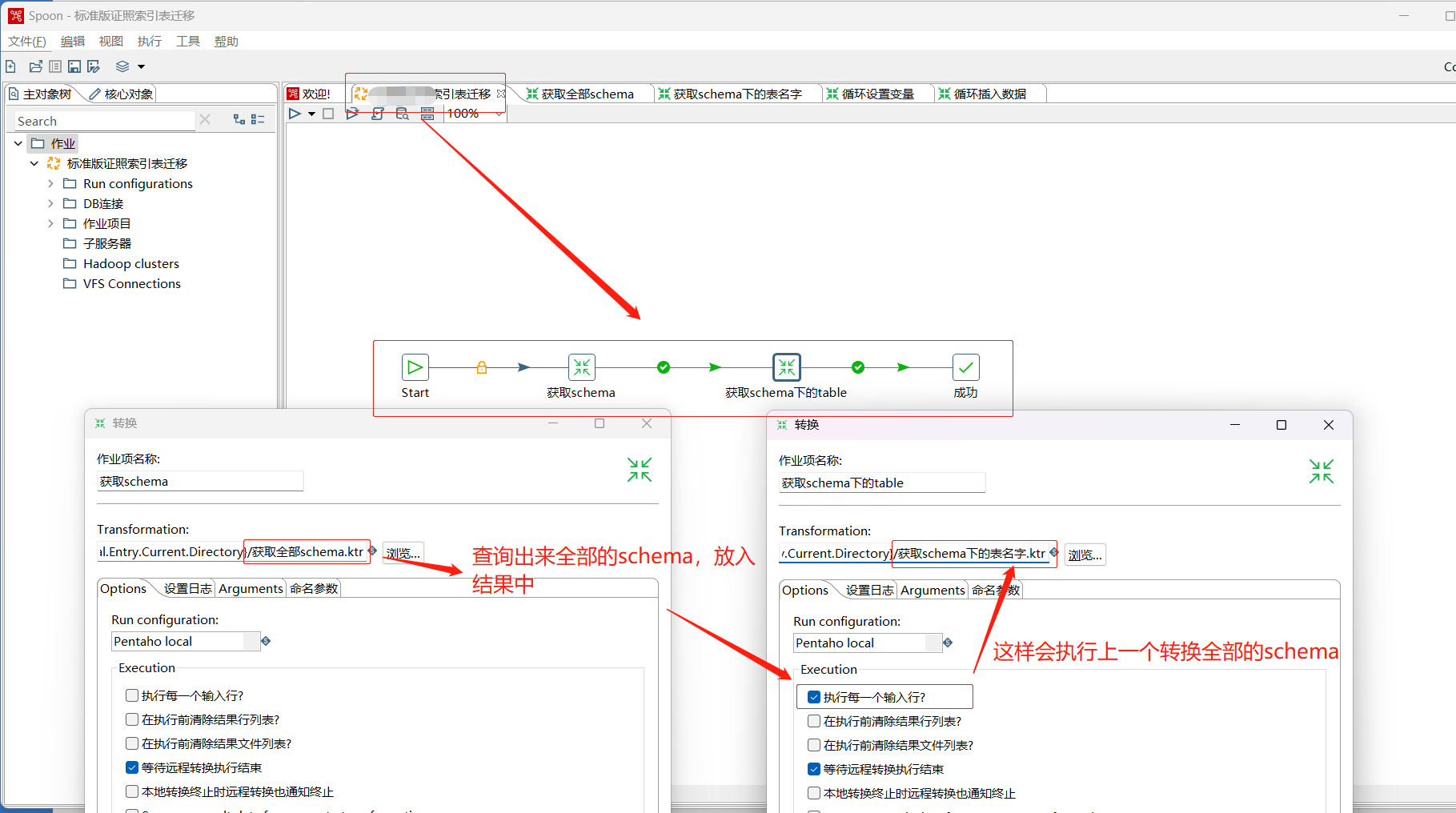Enable 在执行前清除结果行列表? in 获取schema dialog
The image size is (1456, 813).
click(132, 719)
